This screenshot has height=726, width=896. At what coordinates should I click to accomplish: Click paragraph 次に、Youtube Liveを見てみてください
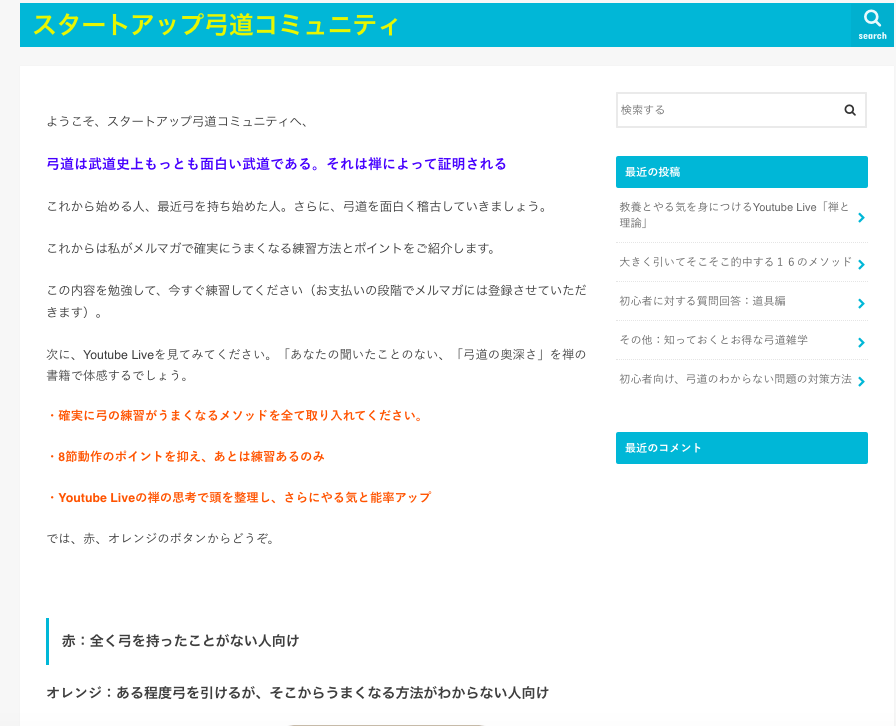[x=316, y=365]
